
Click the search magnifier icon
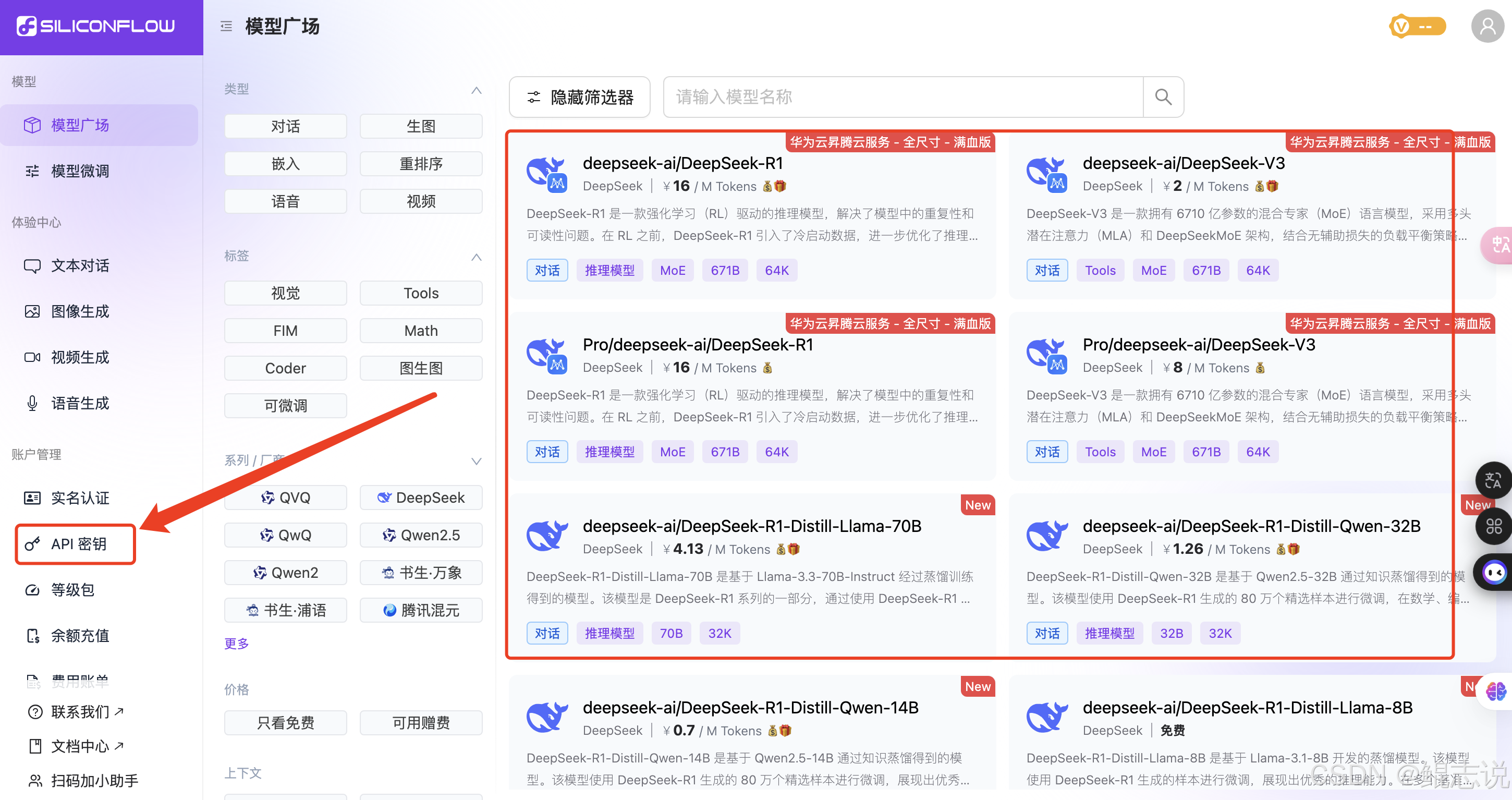point(1163,97)
